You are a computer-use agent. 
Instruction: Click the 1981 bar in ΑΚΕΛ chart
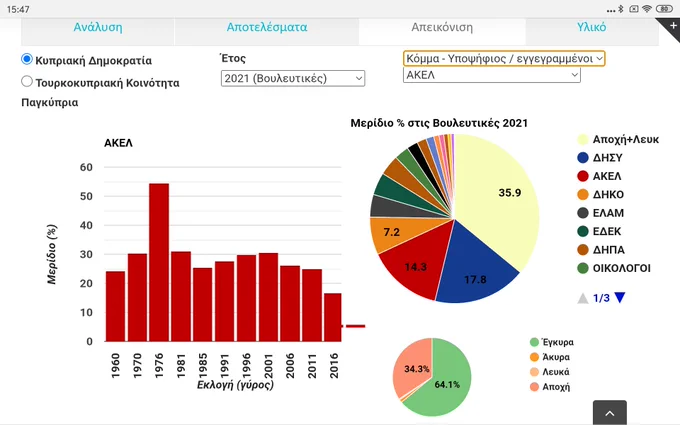(181, 297)
